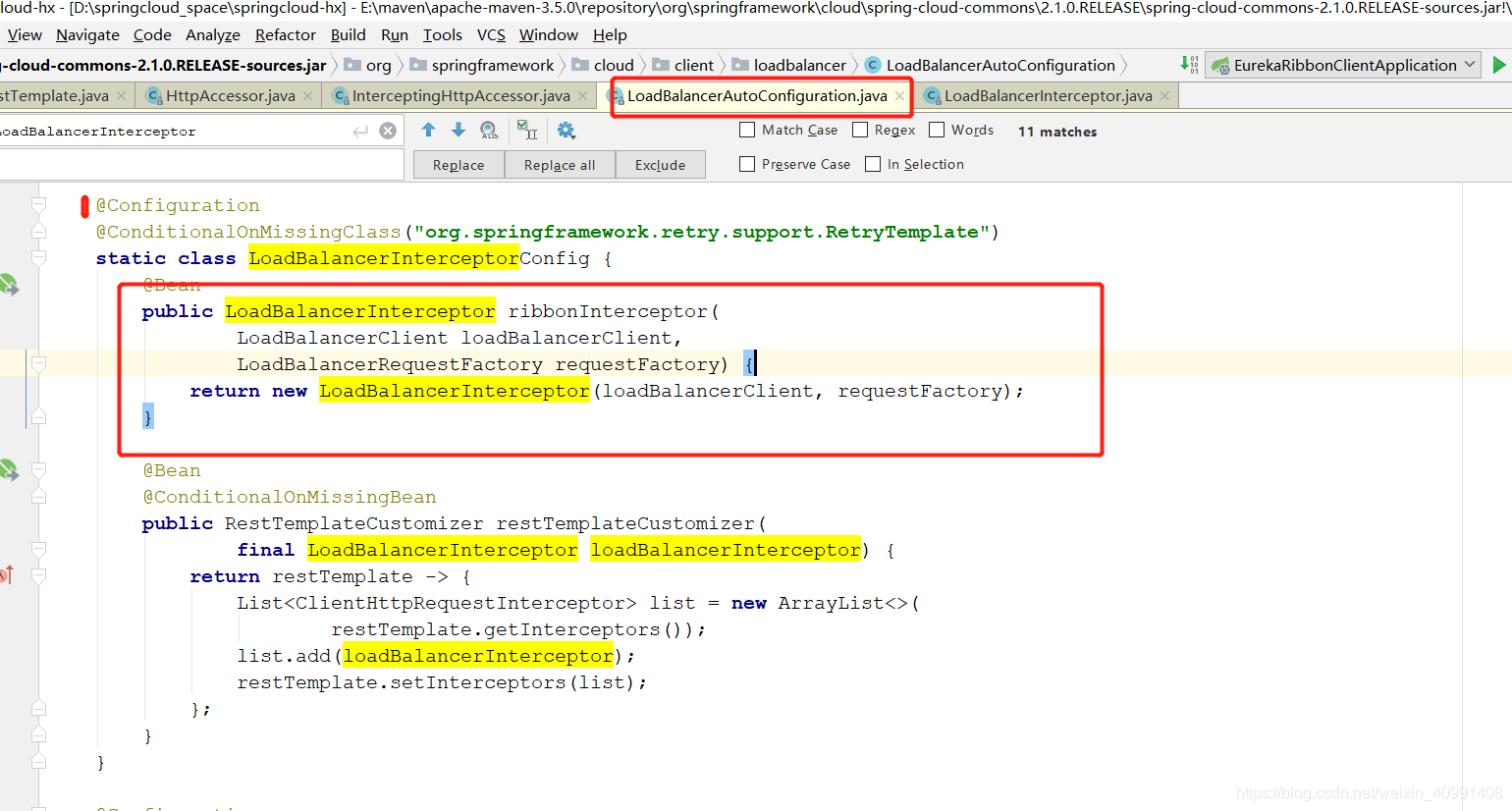Jump to previous search occurrence arrow
1512x811 pixels.
click(428, 130)
